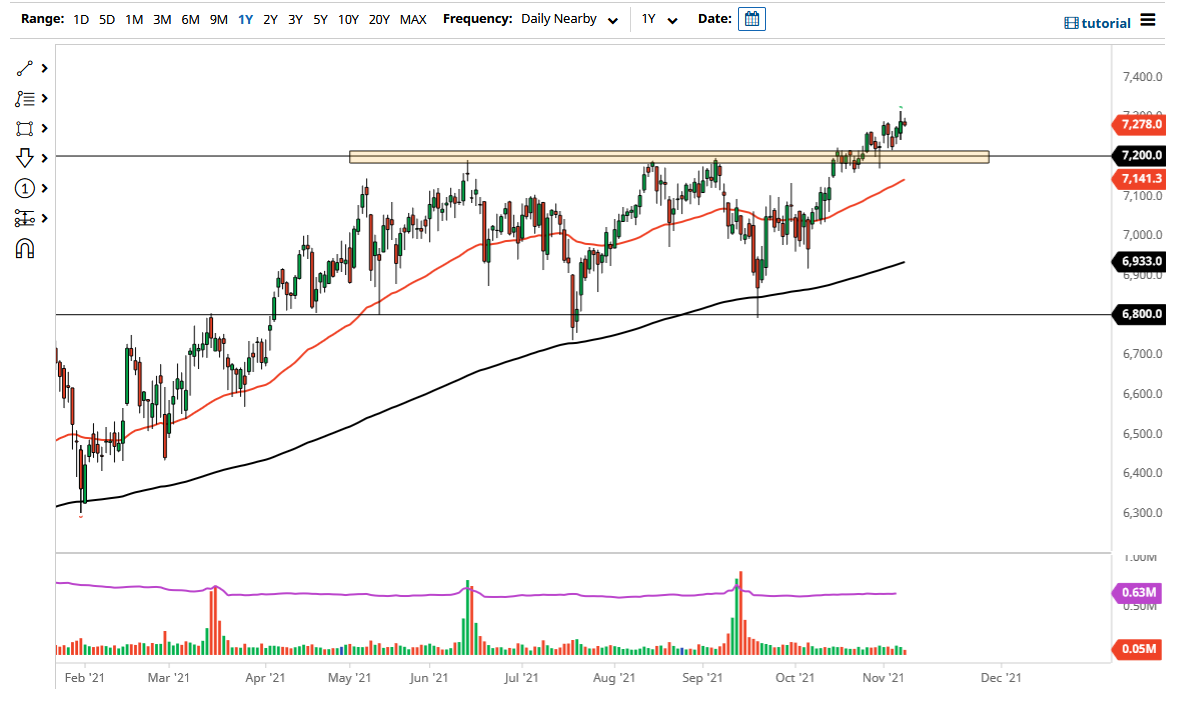Viewport: 1177px width, 703px height.
Task: Select the trend line drawing tool
Action: (x=25, y=68)
